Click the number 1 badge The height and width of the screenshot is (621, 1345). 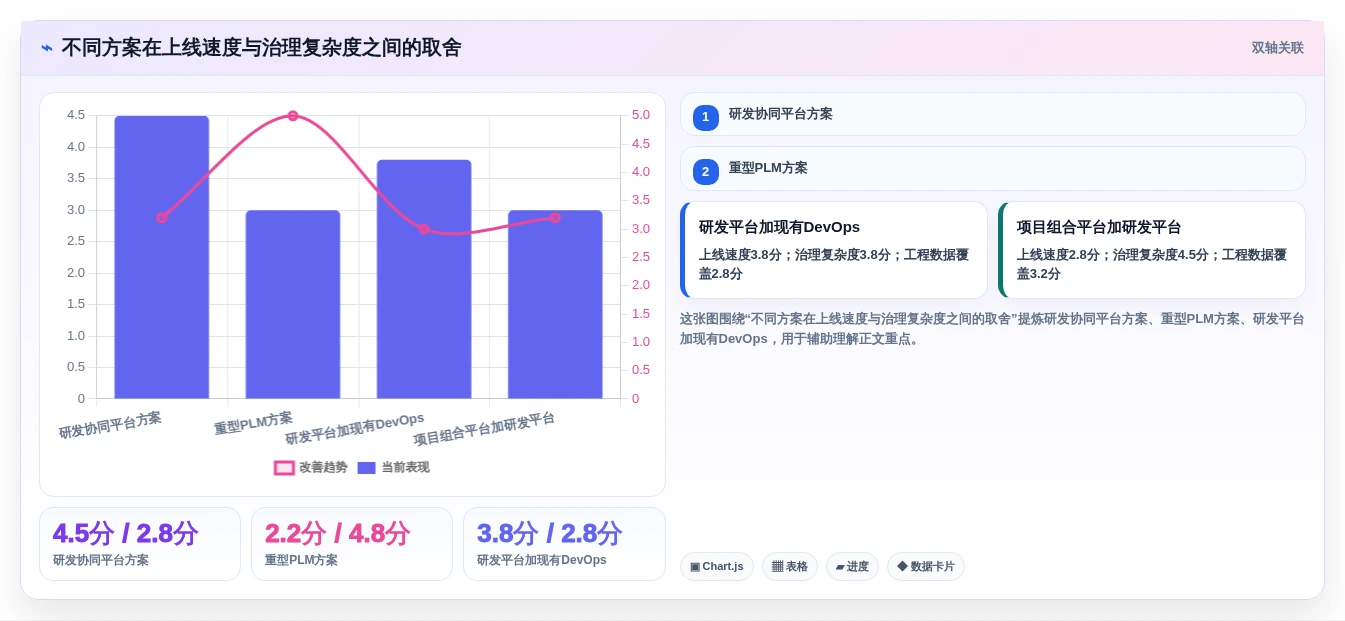tap(706, 117)
